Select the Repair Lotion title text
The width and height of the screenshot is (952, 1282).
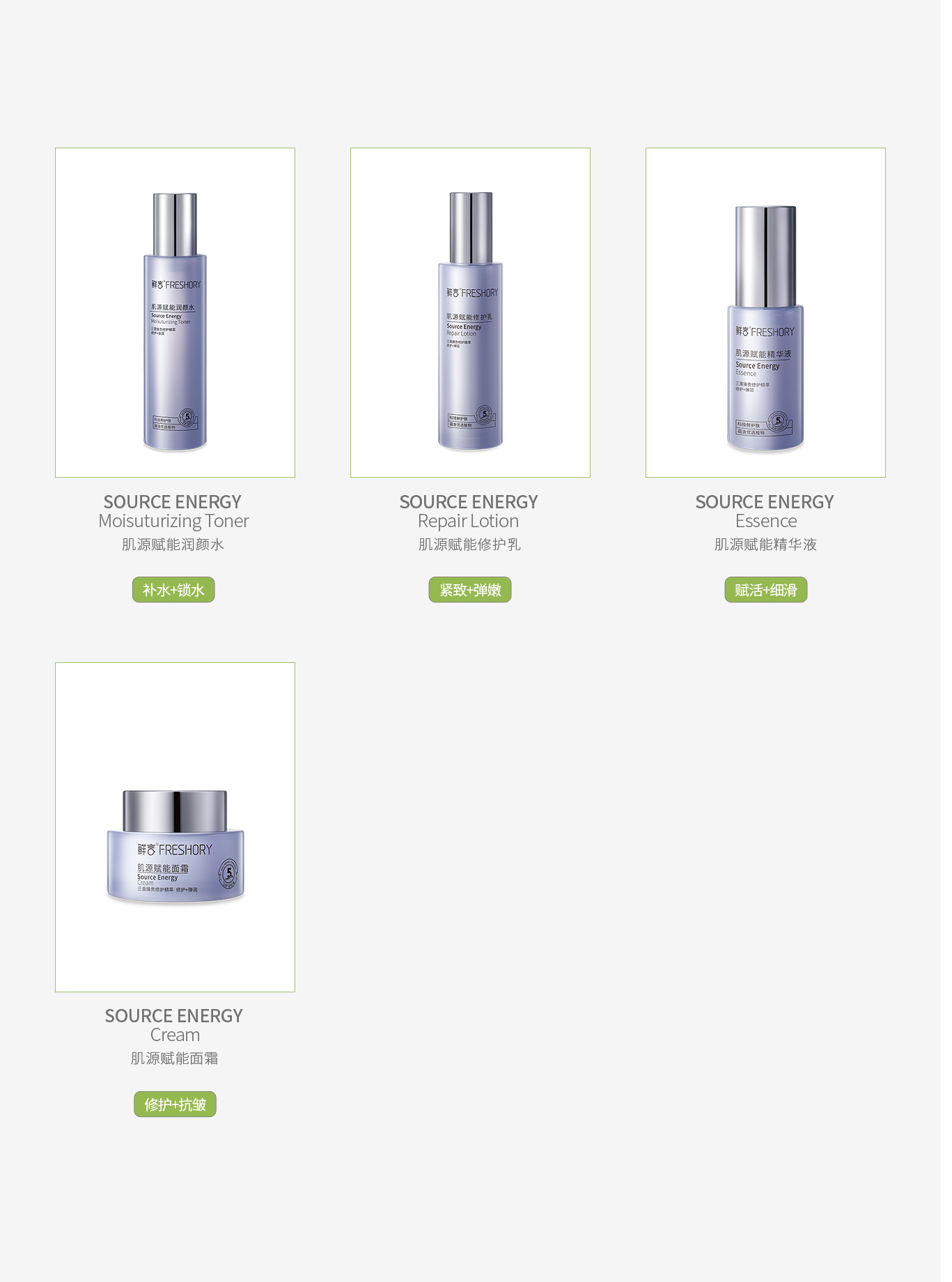pyautogui.click(x=468, y=522)
